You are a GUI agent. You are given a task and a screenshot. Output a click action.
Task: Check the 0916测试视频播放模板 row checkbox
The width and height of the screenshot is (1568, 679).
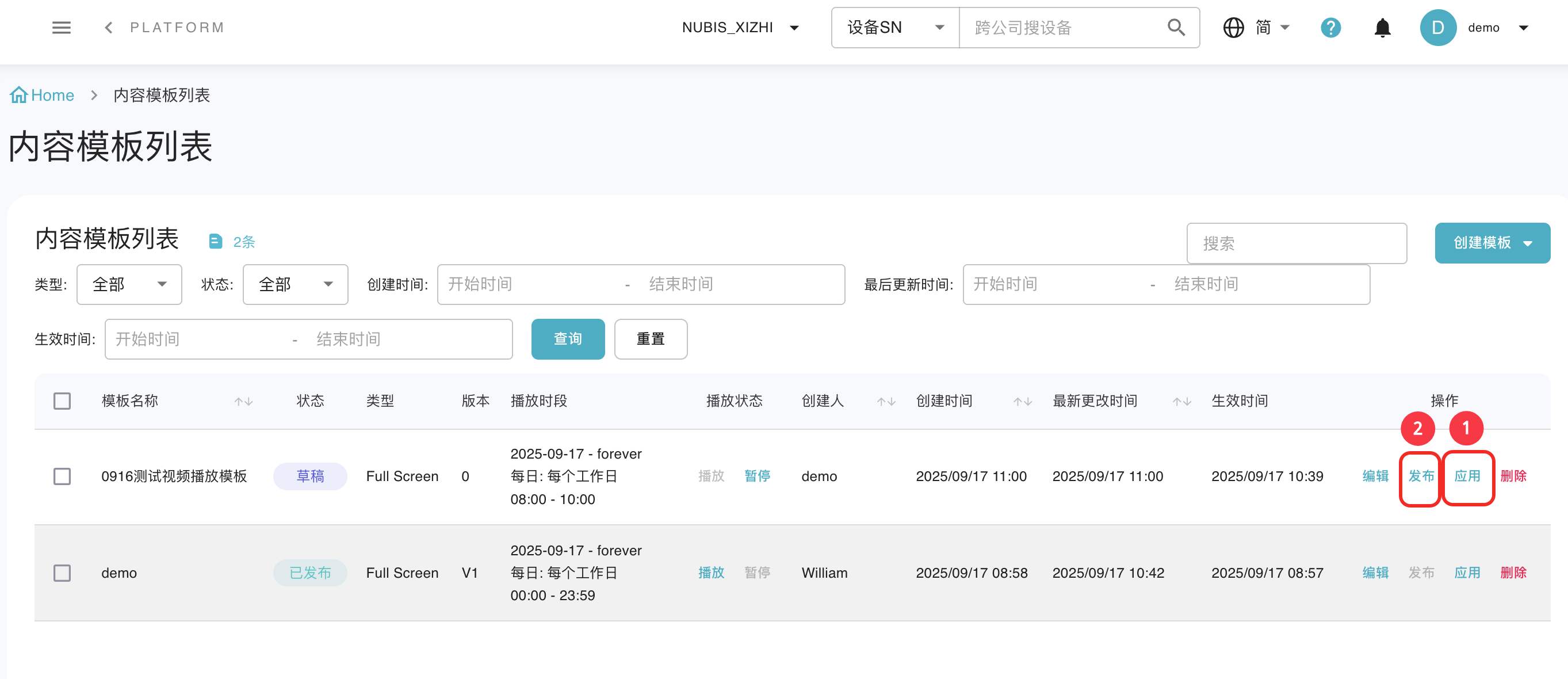pos(62,476)
